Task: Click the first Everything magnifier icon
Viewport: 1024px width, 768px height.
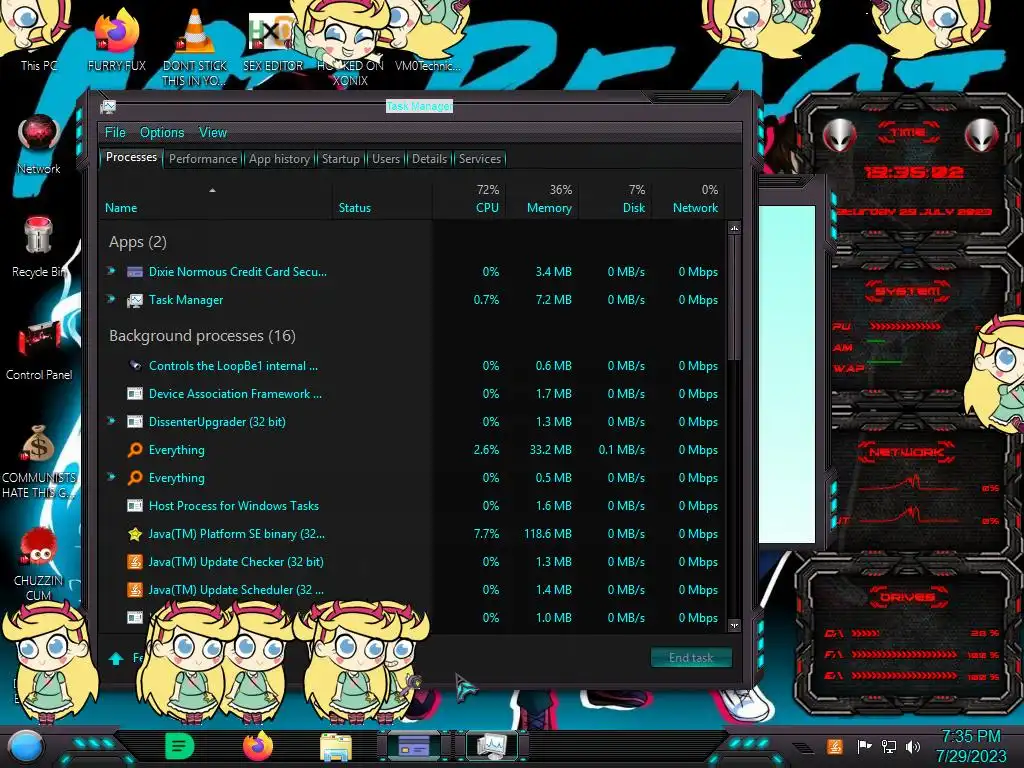Action: (135, 449)
